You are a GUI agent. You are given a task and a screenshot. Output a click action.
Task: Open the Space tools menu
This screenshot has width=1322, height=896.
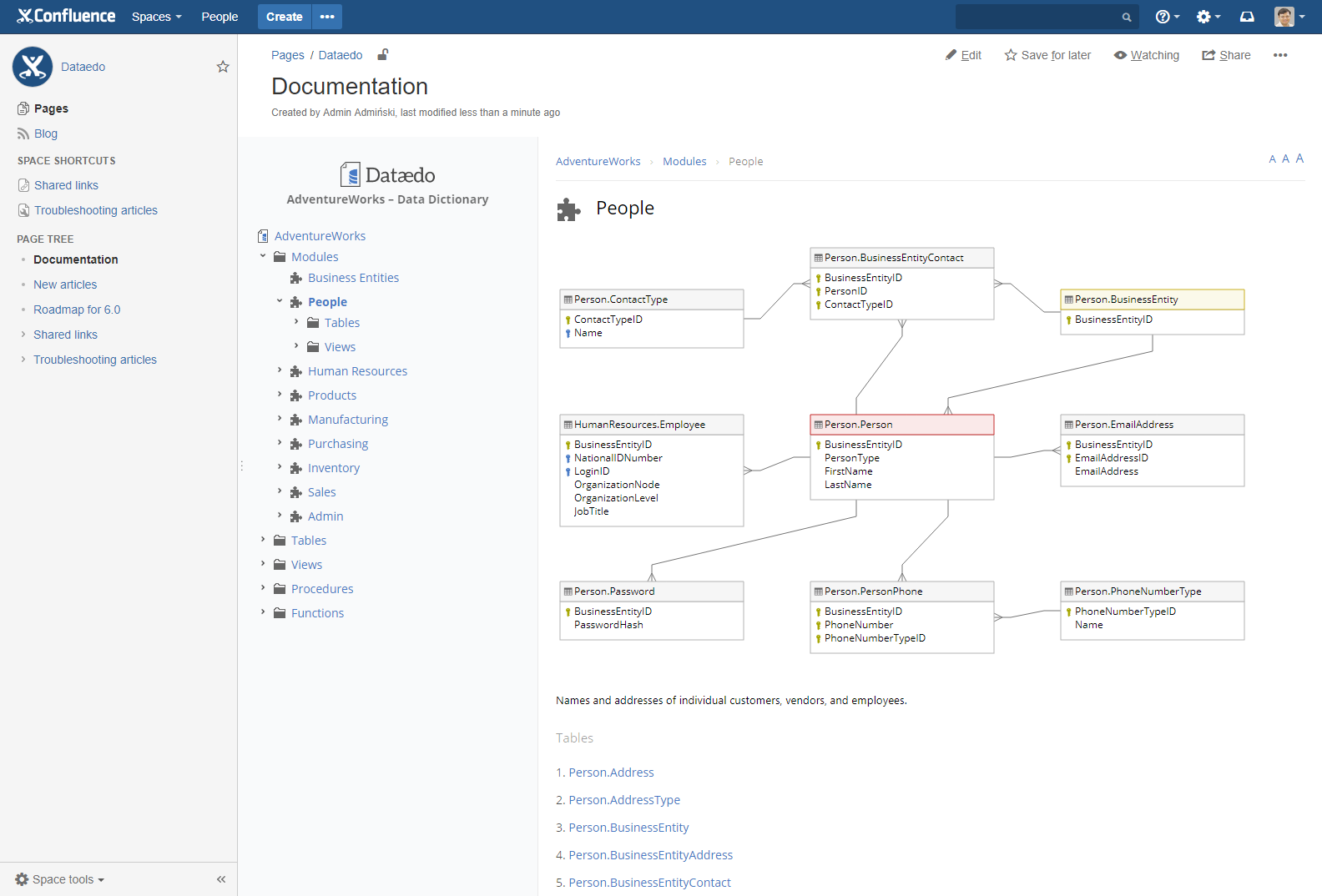click(60, 879)
